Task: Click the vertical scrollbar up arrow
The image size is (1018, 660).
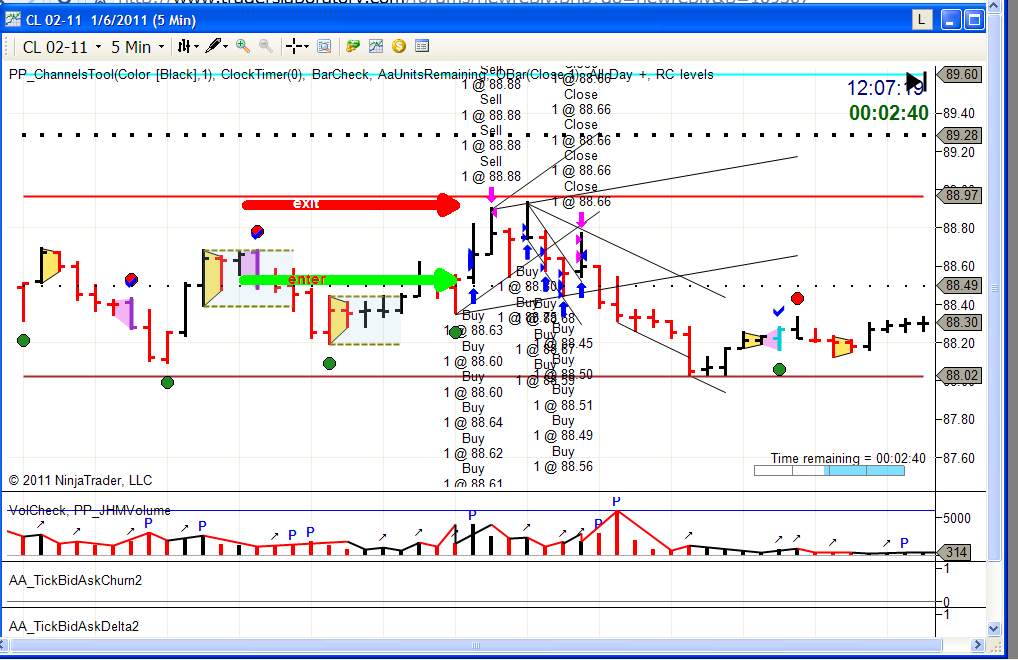Action: pos(994,6)
